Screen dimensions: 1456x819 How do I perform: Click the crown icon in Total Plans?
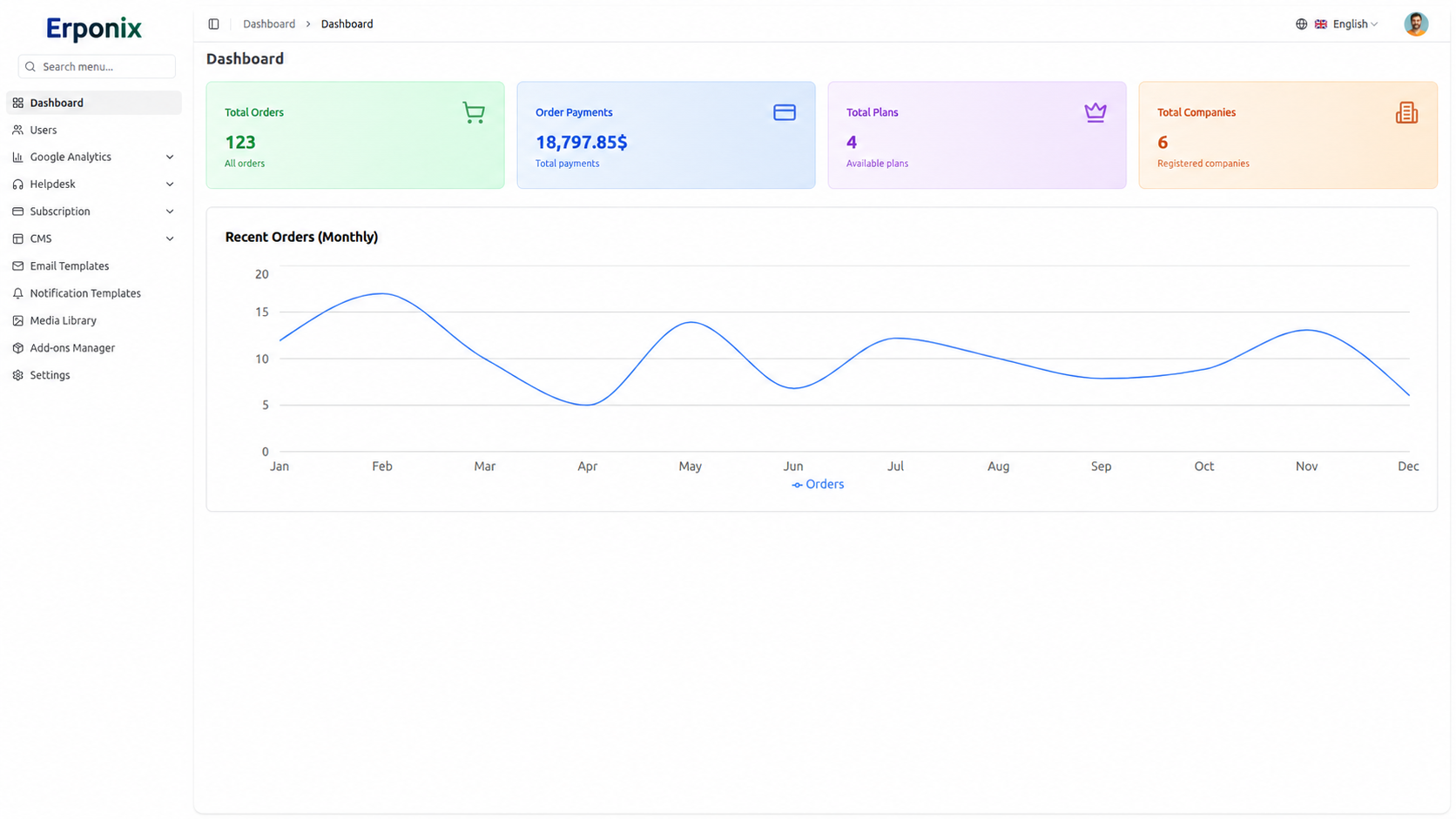1095,112
